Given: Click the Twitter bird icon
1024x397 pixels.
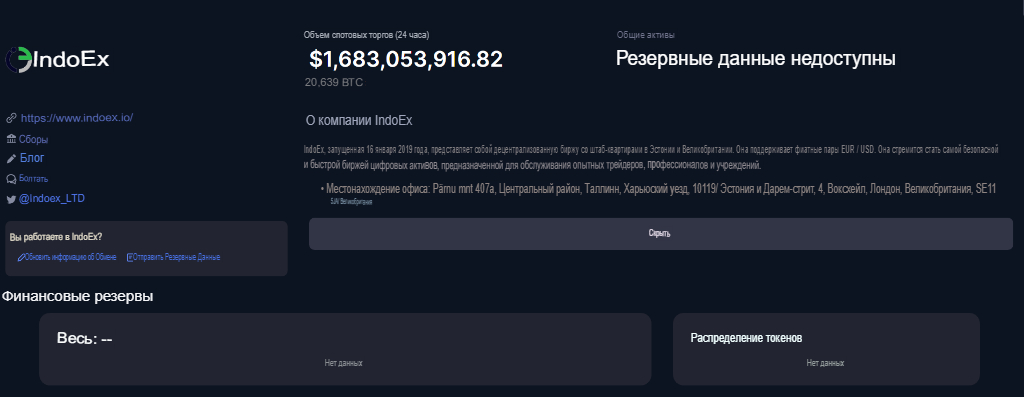Looking at the screenshot, I should tap(11, 199).
